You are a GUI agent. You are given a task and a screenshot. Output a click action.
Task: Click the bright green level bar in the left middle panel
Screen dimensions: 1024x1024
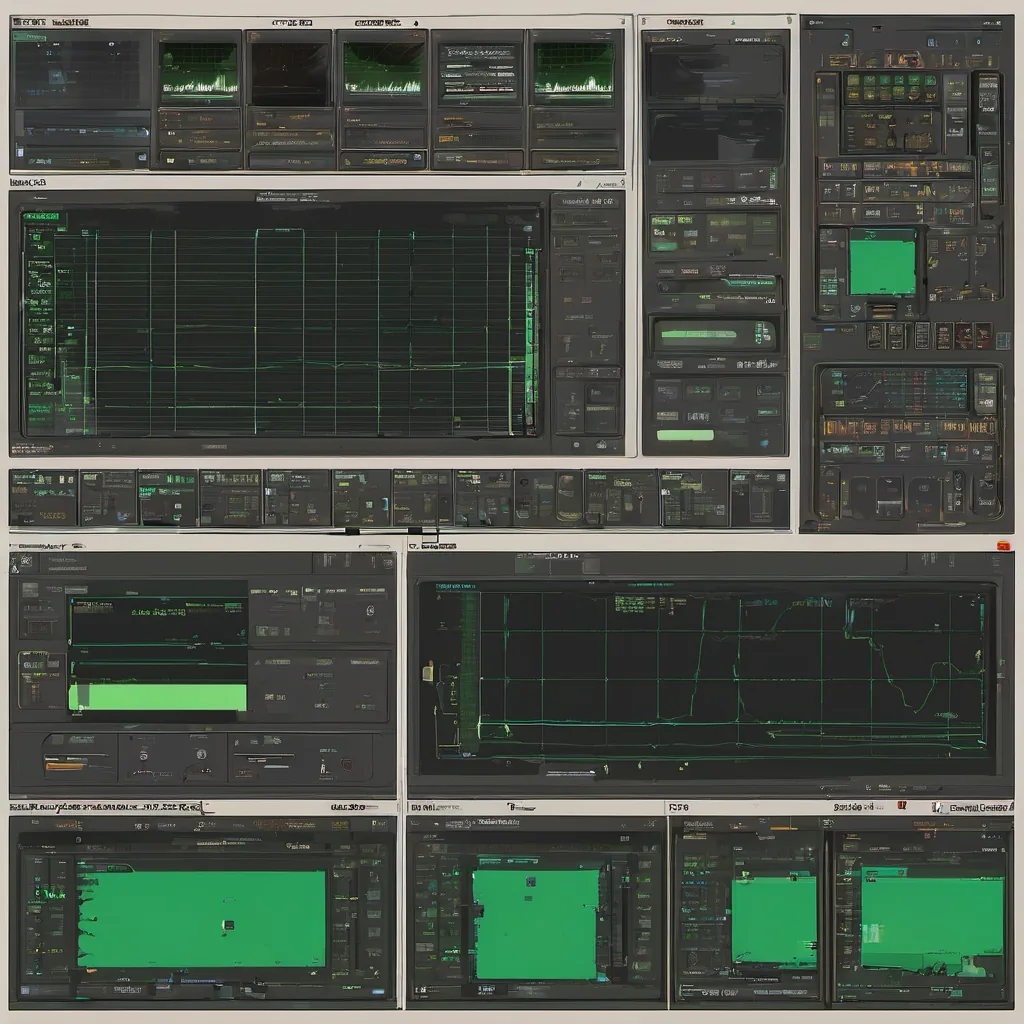click(157, 697)
